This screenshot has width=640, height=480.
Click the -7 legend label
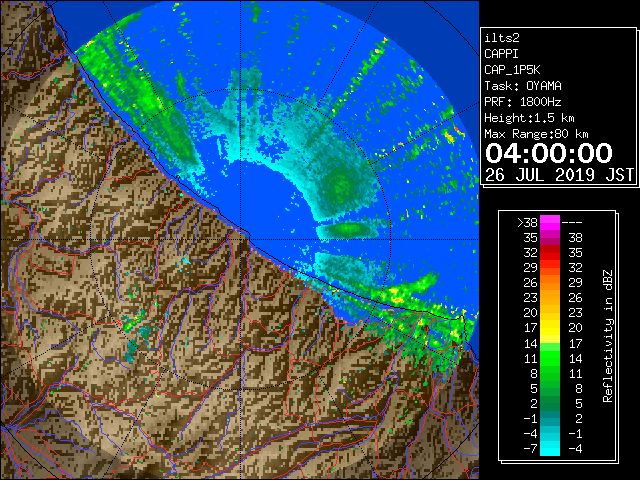pos(530,449)
